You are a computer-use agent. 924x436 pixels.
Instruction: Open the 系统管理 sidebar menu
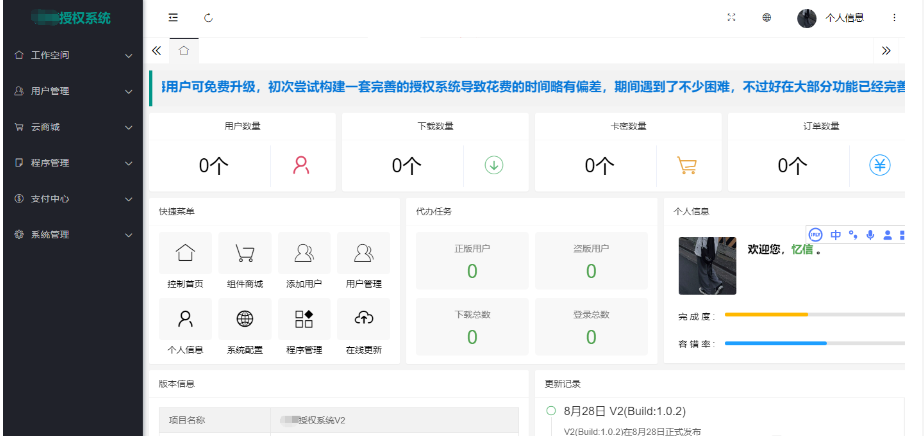pos(73,234)
